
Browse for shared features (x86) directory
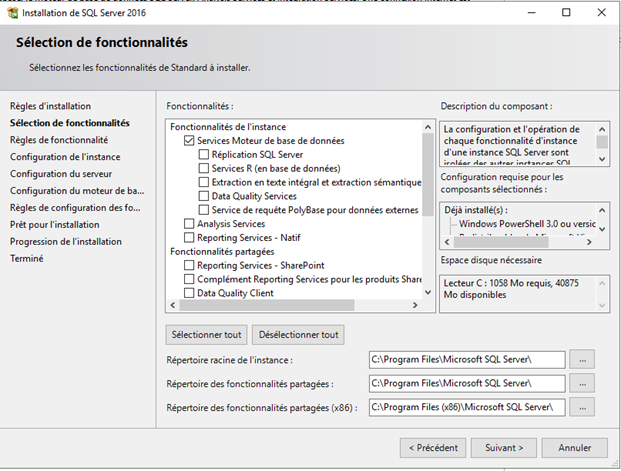[x=585, y=407]
